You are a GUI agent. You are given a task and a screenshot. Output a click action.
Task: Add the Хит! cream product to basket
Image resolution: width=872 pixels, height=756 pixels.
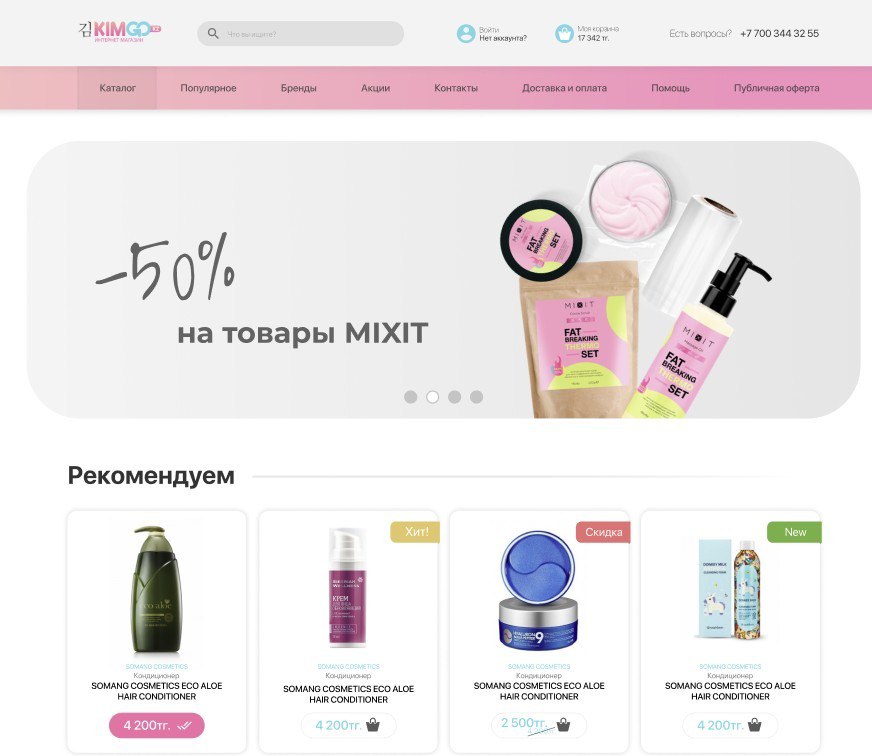[x=373, y=725]
